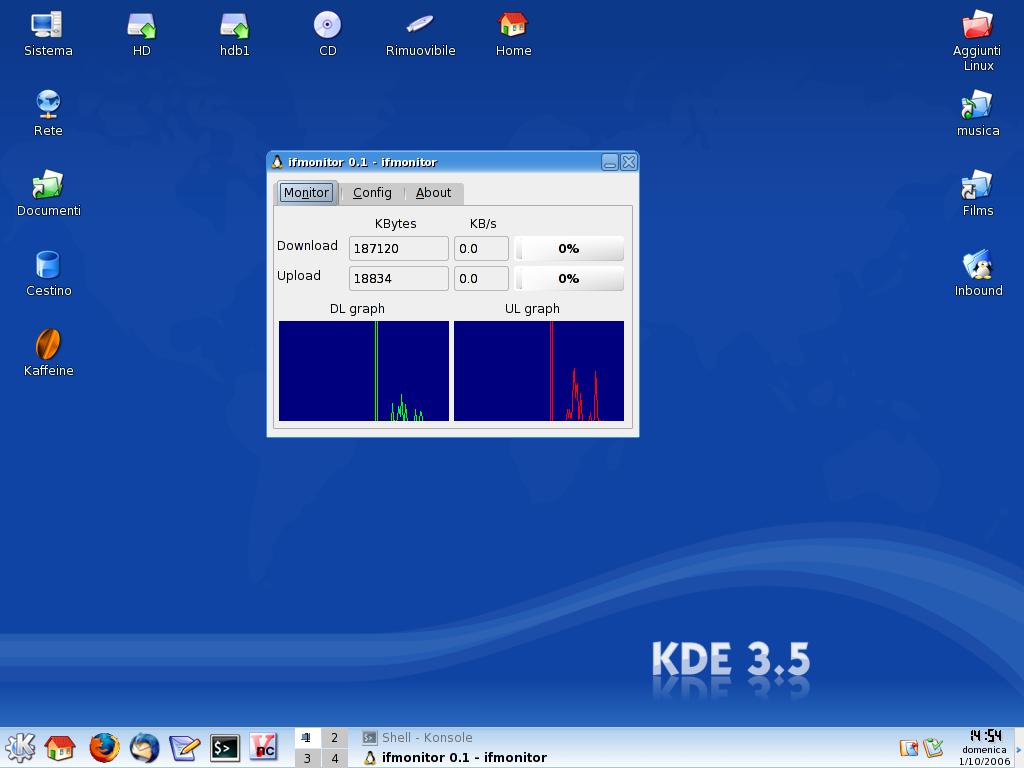Click the organizer tray icon with a checkmark
The width and height of the screenshot is (1024, 768).
point(933,747)
